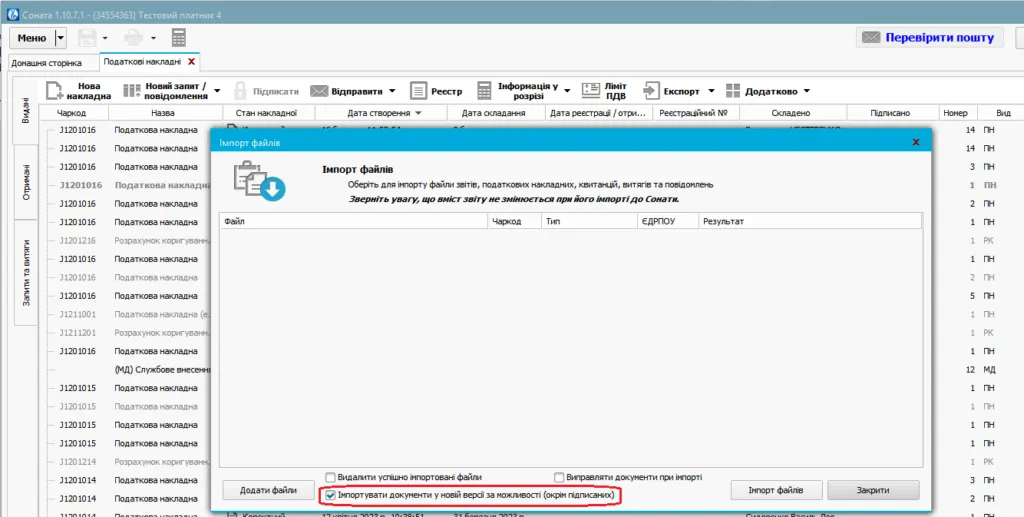The image size is (1024, 517).
Task: Click the Підписати lock icon
Action: pos(241,91)
